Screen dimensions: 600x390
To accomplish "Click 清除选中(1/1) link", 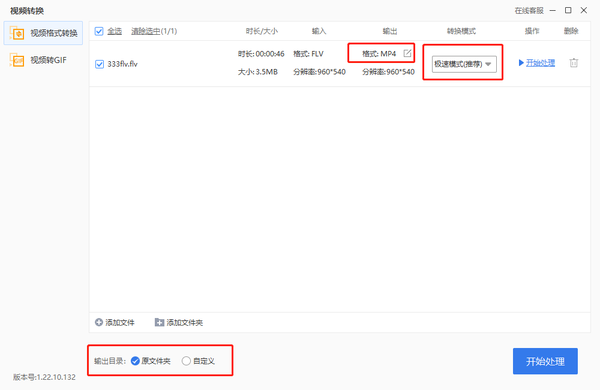I will tap(154, 31).
